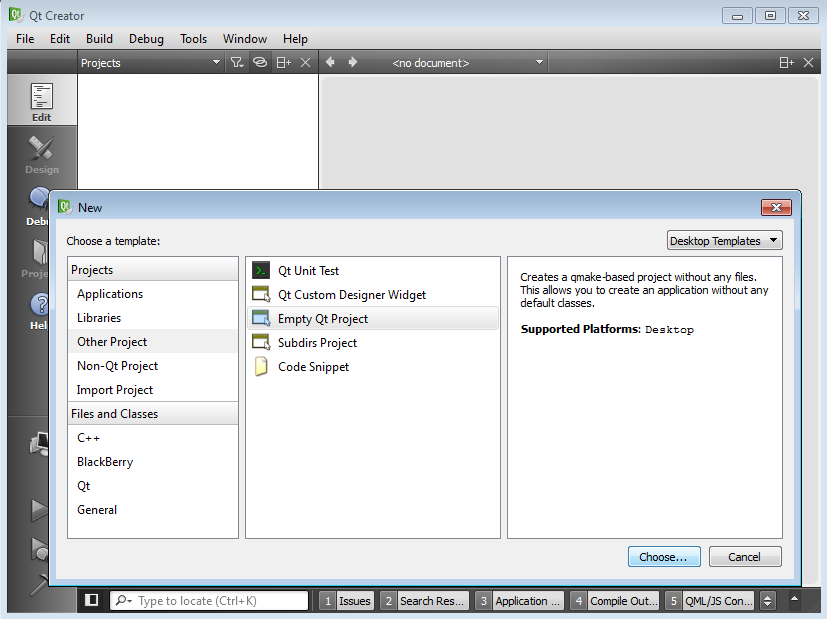
Task: Split the Projects side pane
Action: [283, 63]
